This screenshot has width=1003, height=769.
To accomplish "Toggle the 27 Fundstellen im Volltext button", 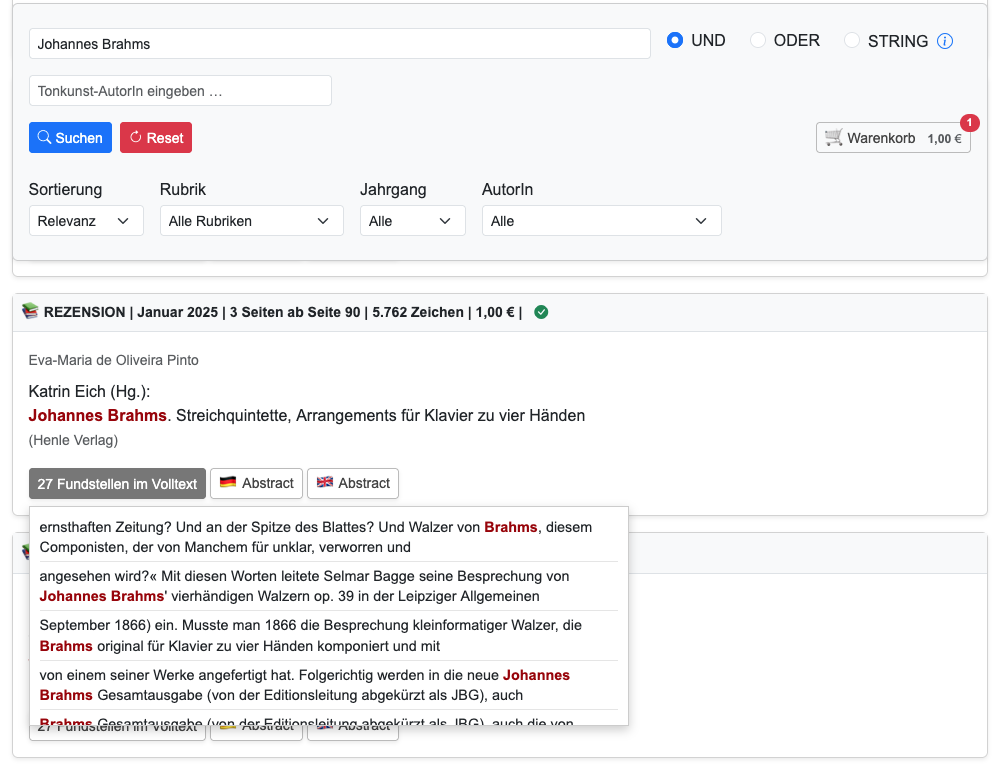I will [117, 483].
